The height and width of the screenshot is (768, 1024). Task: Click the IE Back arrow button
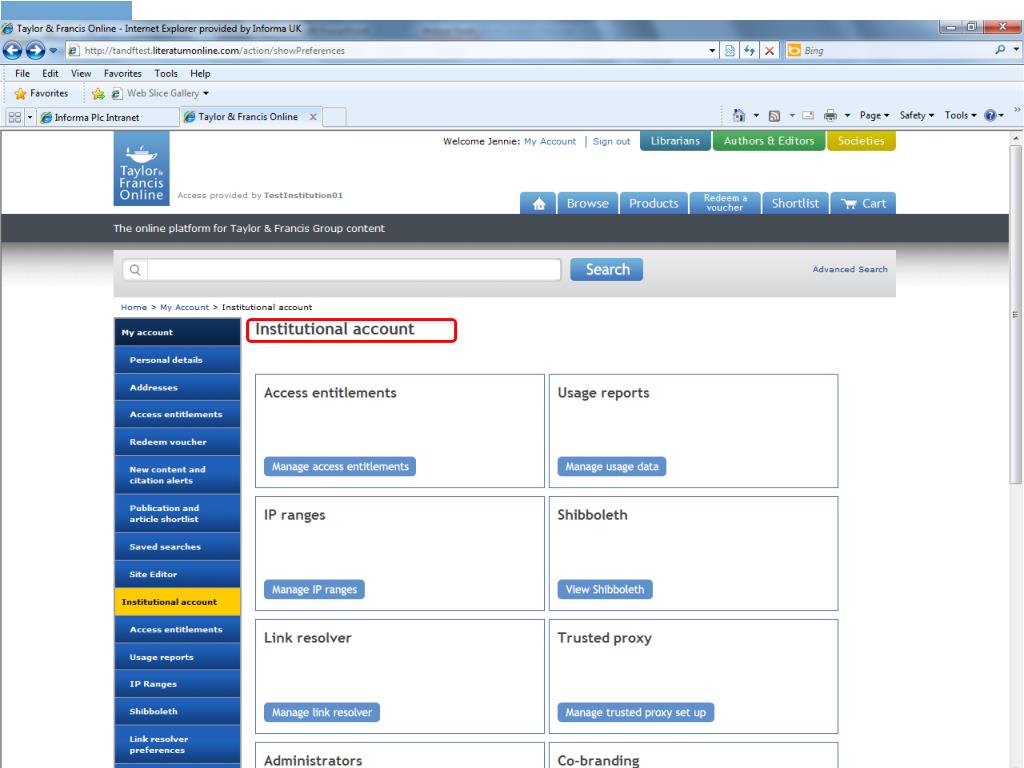tap(12, 50)
